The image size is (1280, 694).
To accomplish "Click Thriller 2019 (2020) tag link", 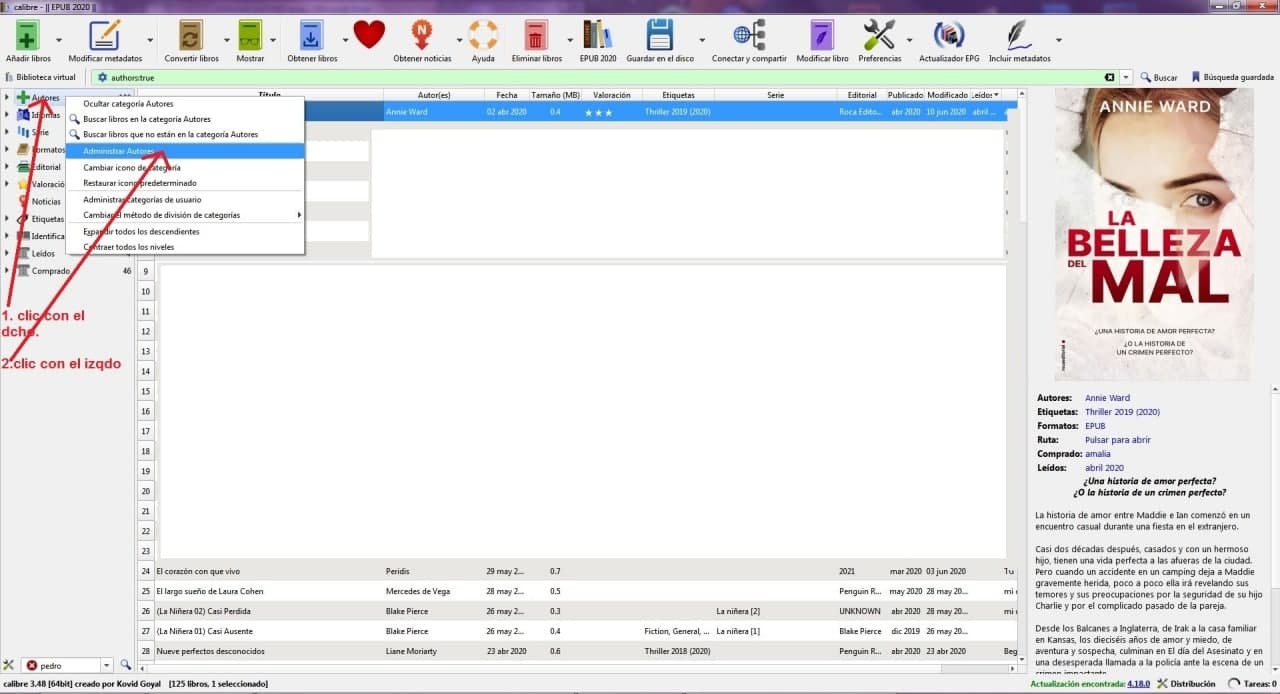I will coord(1122,412).
